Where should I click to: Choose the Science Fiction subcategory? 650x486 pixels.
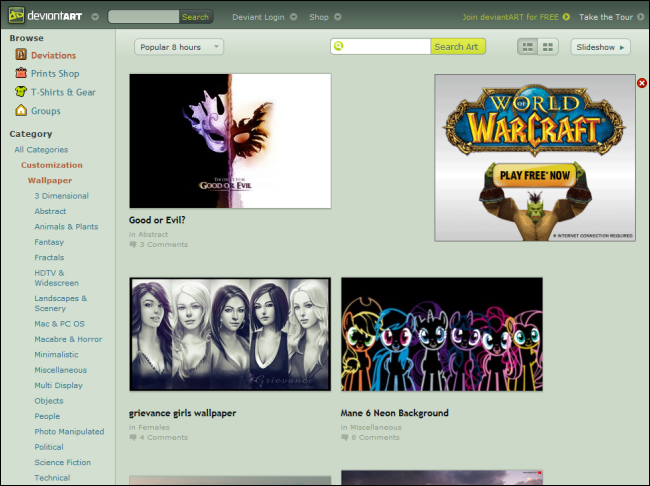point(62,462)
